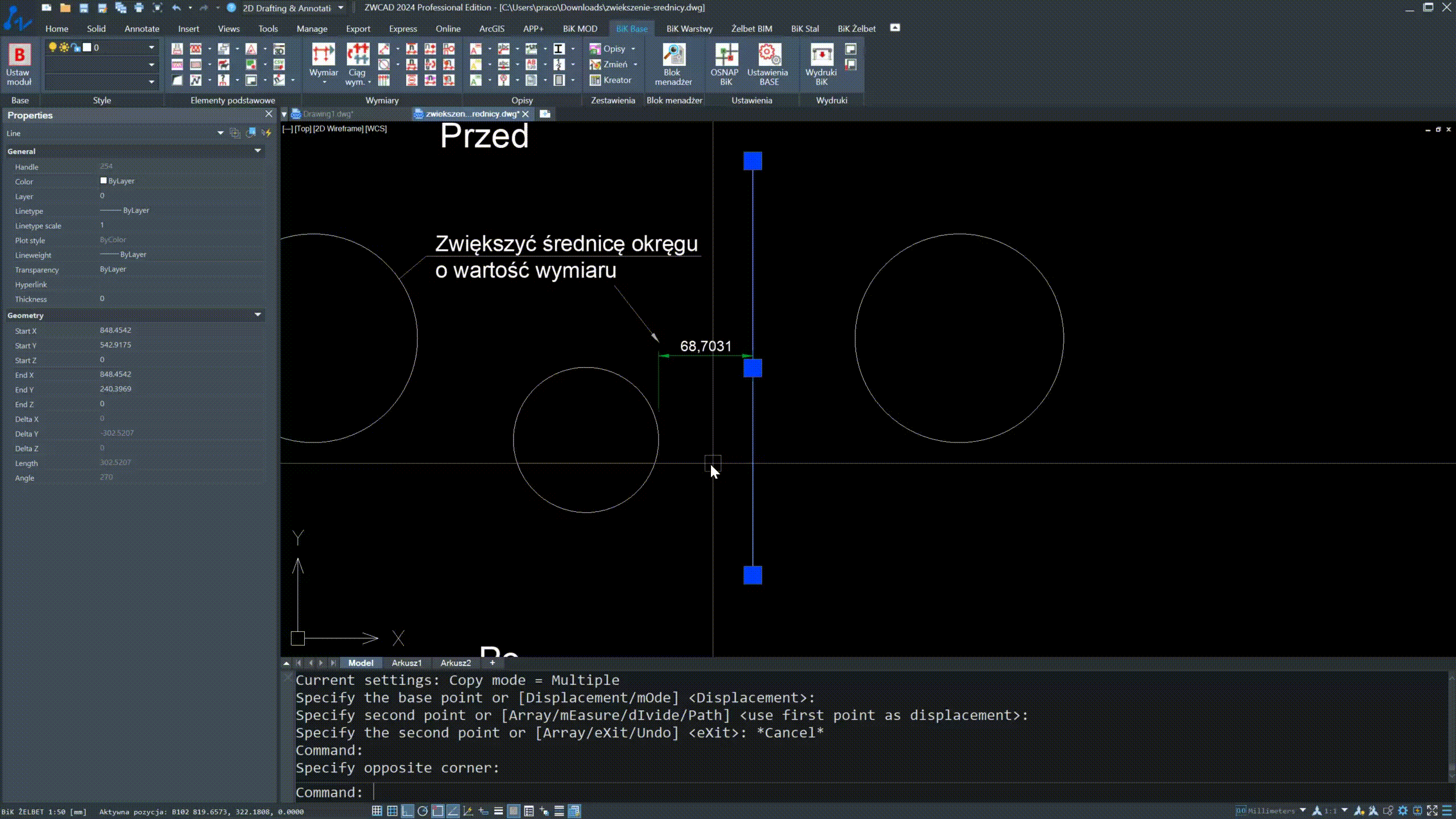Click the Kreator button in Zestawienia
The height and width of the screenshot is (819, 1456).
click(611, 80)
